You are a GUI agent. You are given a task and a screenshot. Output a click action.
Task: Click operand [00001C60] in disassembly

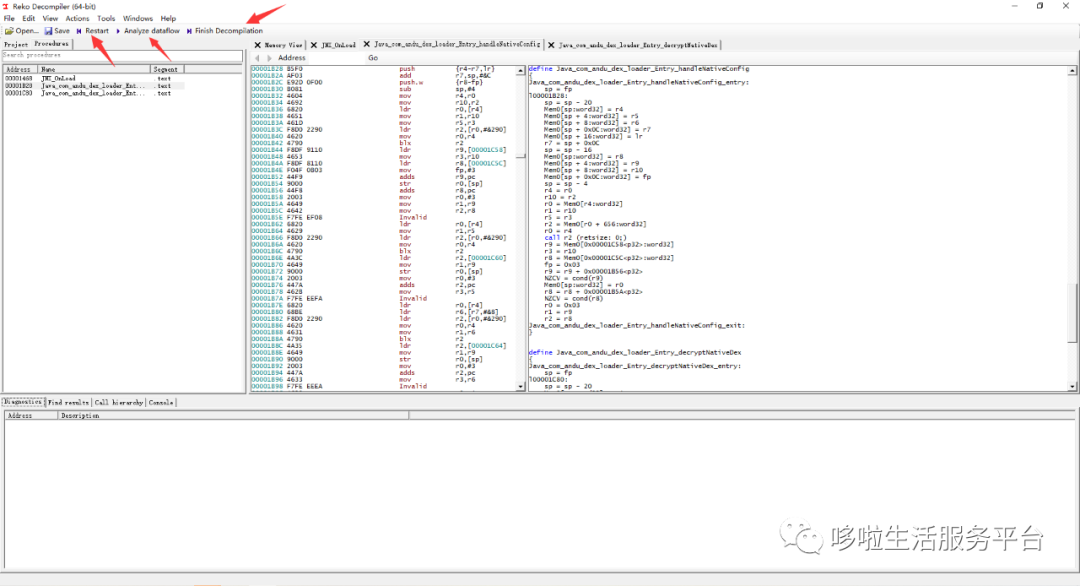pyautogui.click(x=487, y=258)
